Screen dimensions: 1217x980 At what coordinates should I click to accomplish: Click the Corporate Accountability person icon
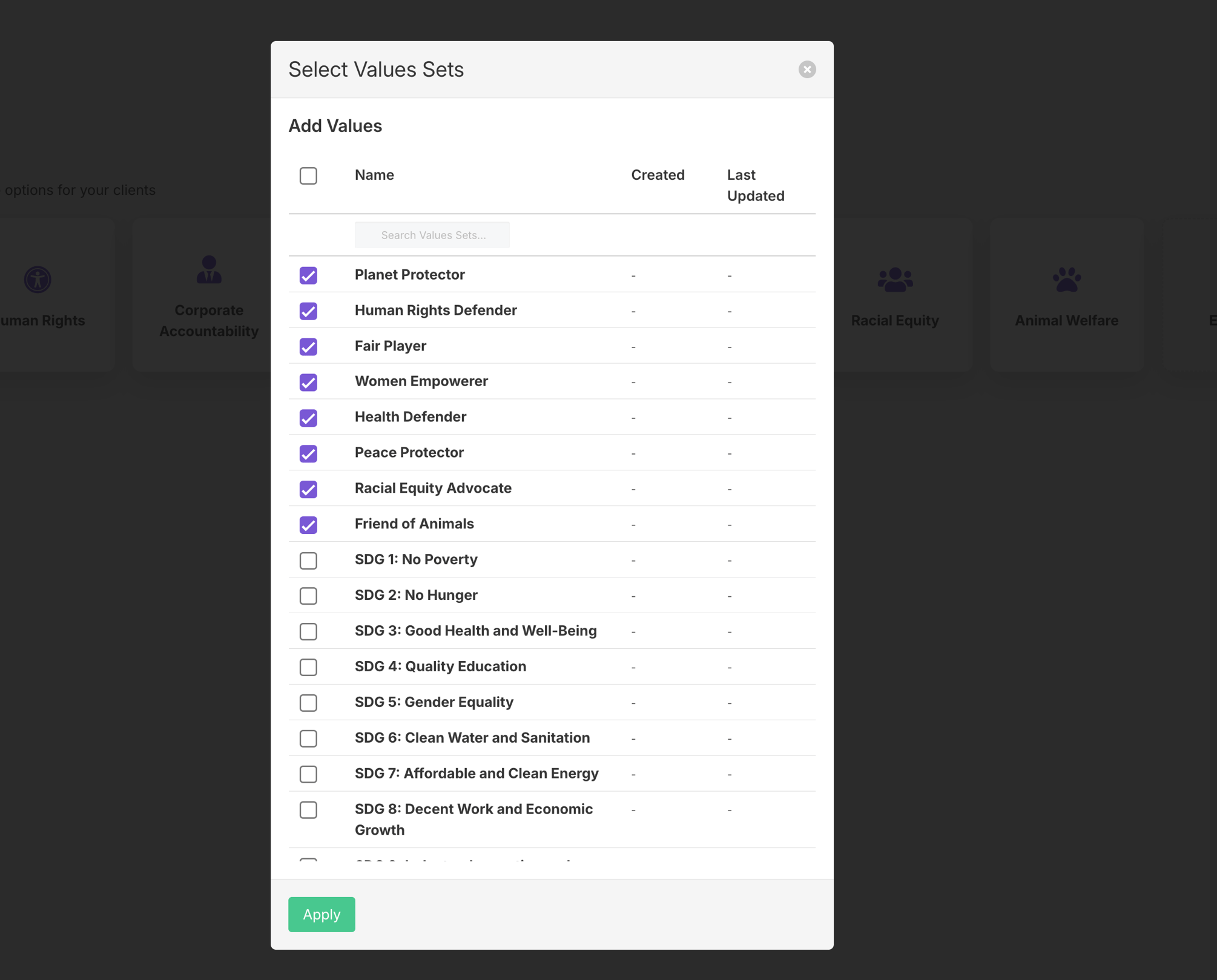pyautogui.click(x=209, y=269)
